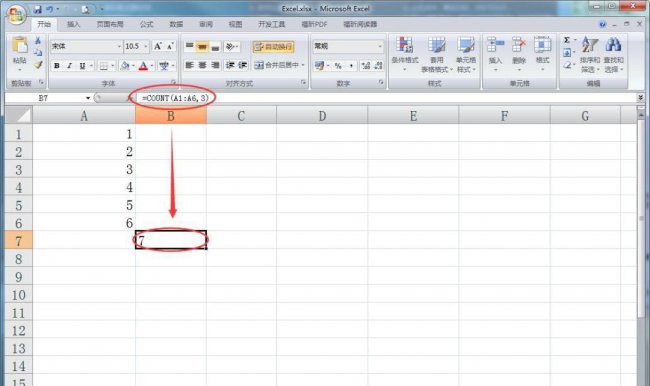Viewport: 650px width, 386px height.
Task: Click Delete cells (删除) button
Action: [519, 54]
